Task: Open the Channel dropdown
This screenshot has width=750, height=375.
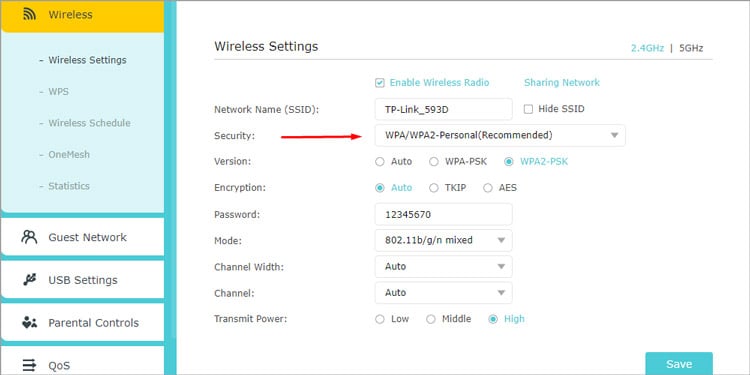Action: [443, 293]
